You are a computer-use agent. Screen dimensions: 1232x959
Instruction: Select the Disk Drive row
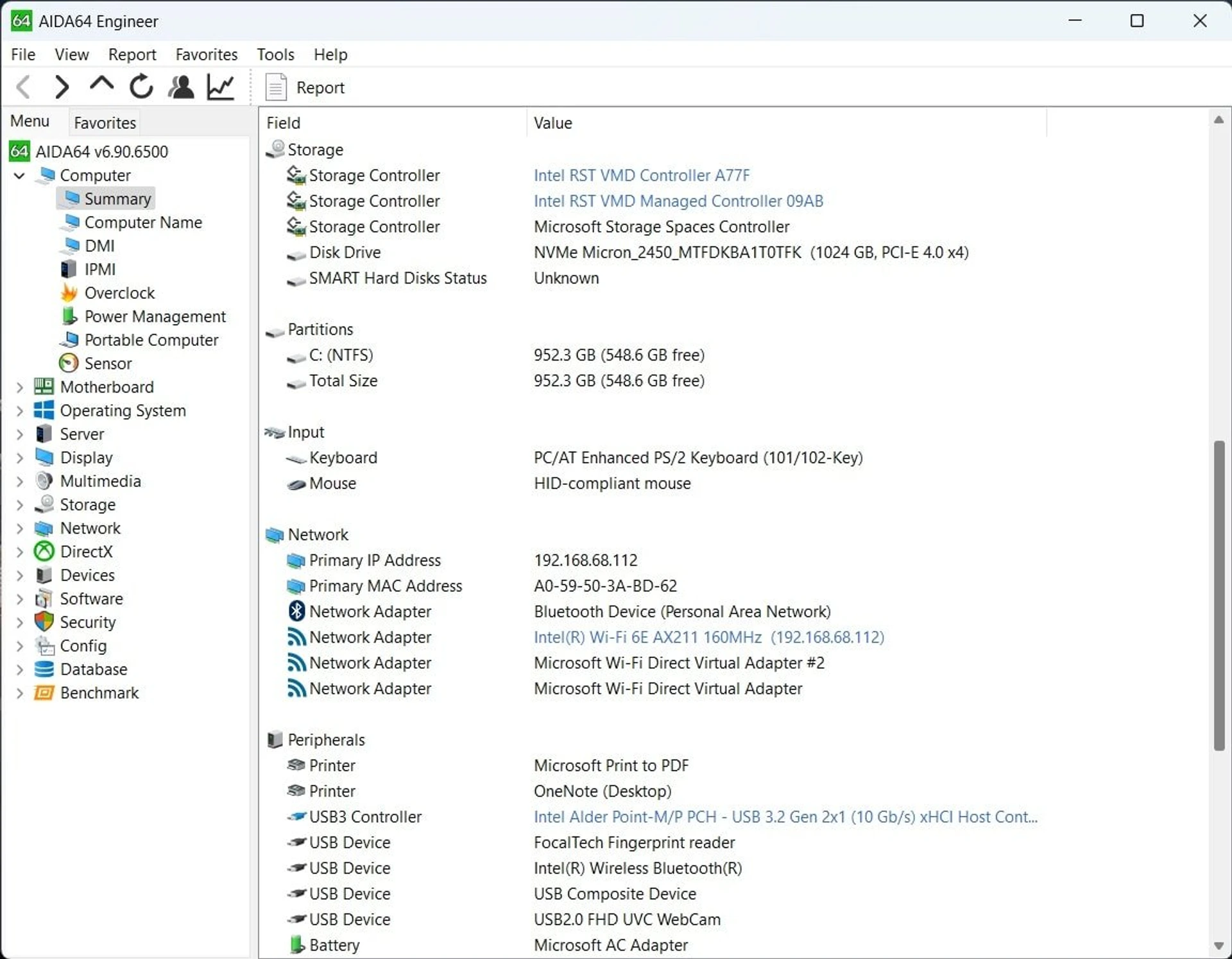click(x=654, y=252)
